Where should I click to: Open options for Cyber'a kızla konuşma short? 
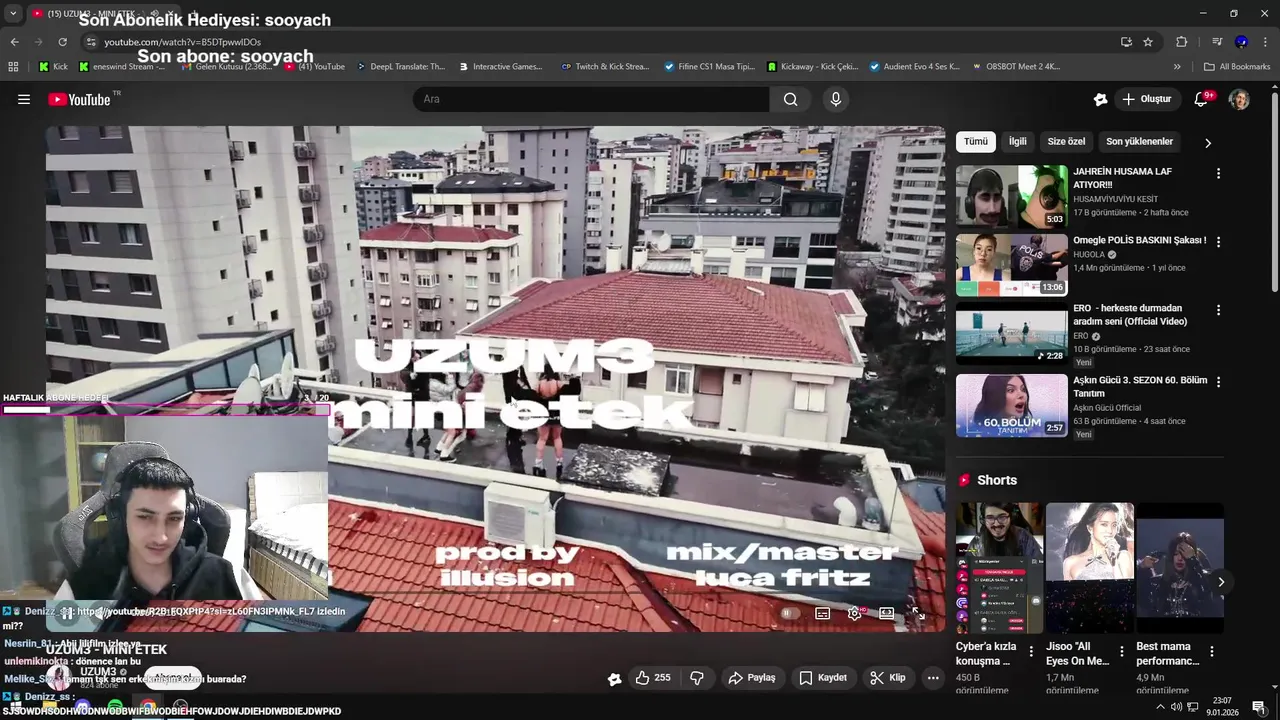(1031, 652)
